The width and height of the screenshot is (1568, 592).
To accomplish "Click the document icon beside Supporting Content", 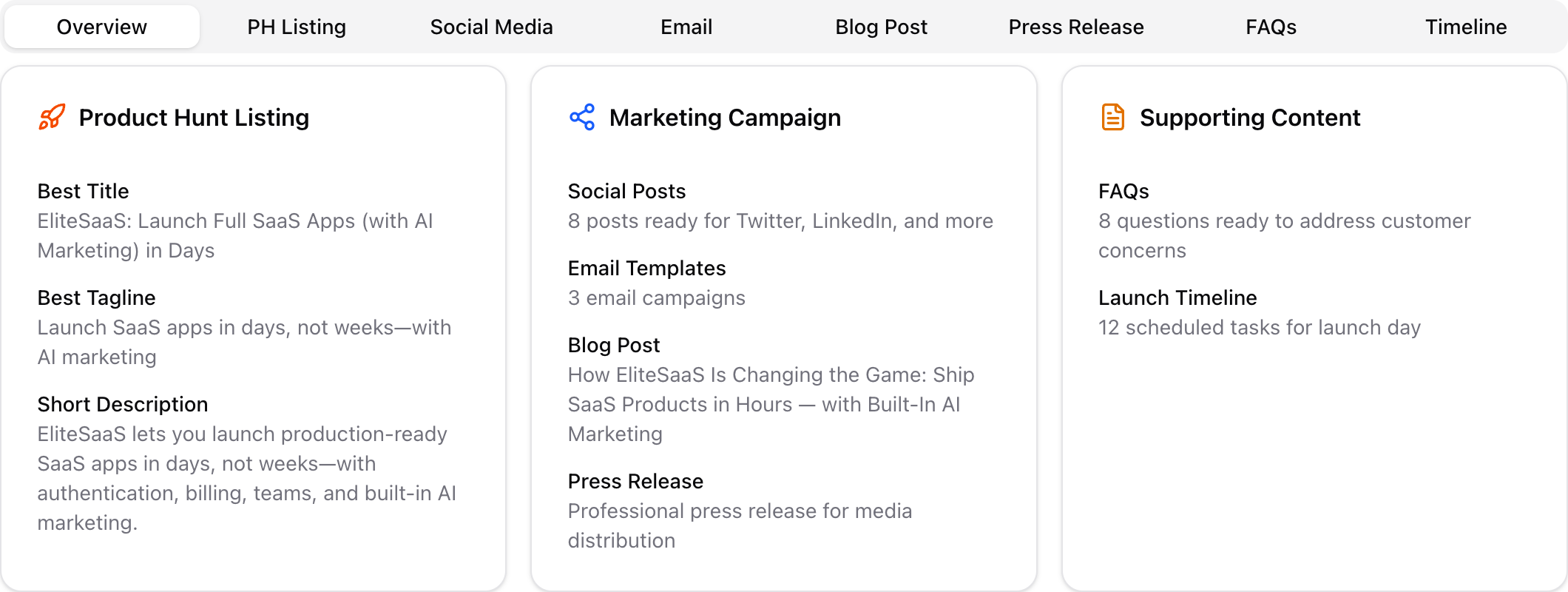I will 1112,118.
